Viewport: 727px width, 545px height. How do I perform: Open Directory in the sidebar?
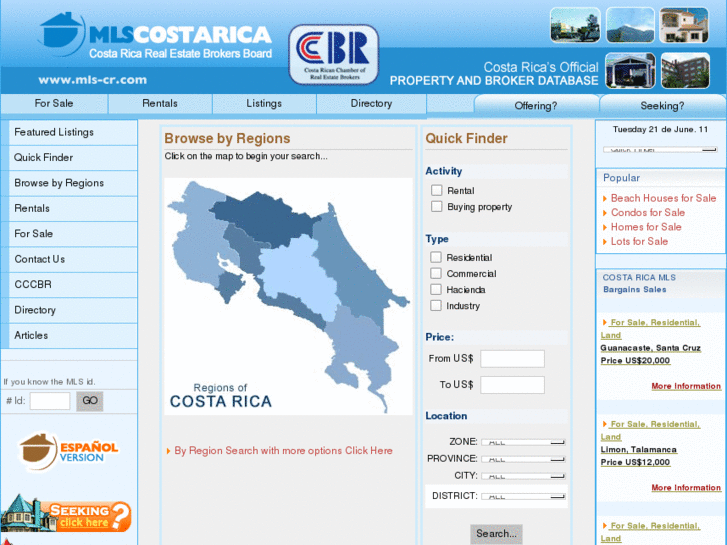click(x=73, y=310)
